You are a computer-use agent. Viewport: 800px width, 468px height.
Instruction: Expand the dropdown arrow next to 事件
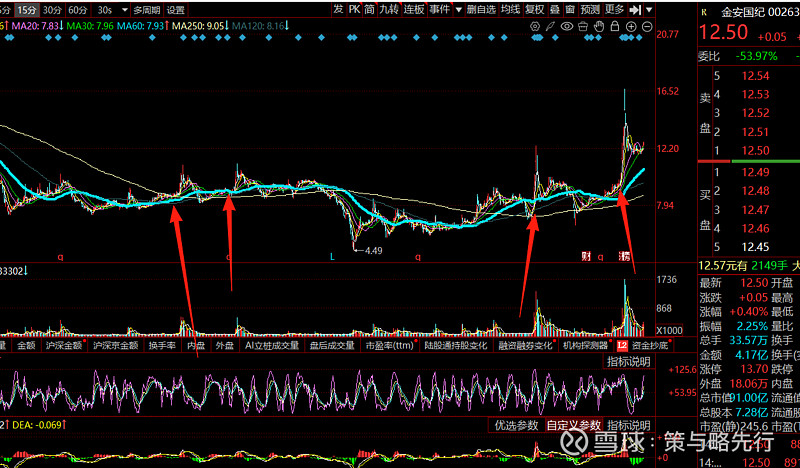pos(458,10)
